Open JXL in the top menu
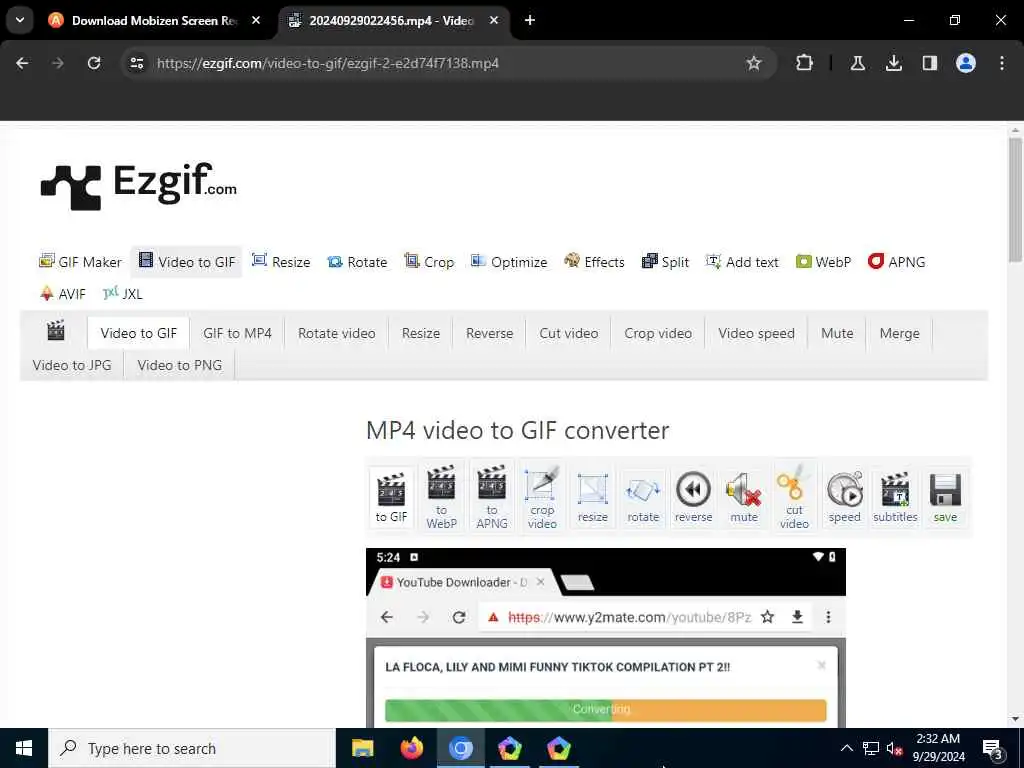The width and height of the screenshot is (1024, 768). click(x=123, y=294)
